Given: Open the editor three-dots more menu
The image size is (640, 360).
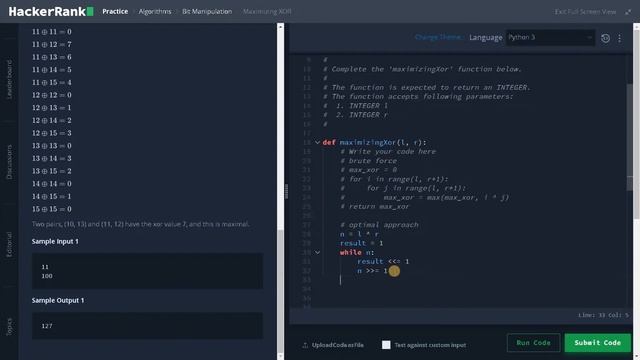Looking at the screenshot, I should (x=620, y=38).
